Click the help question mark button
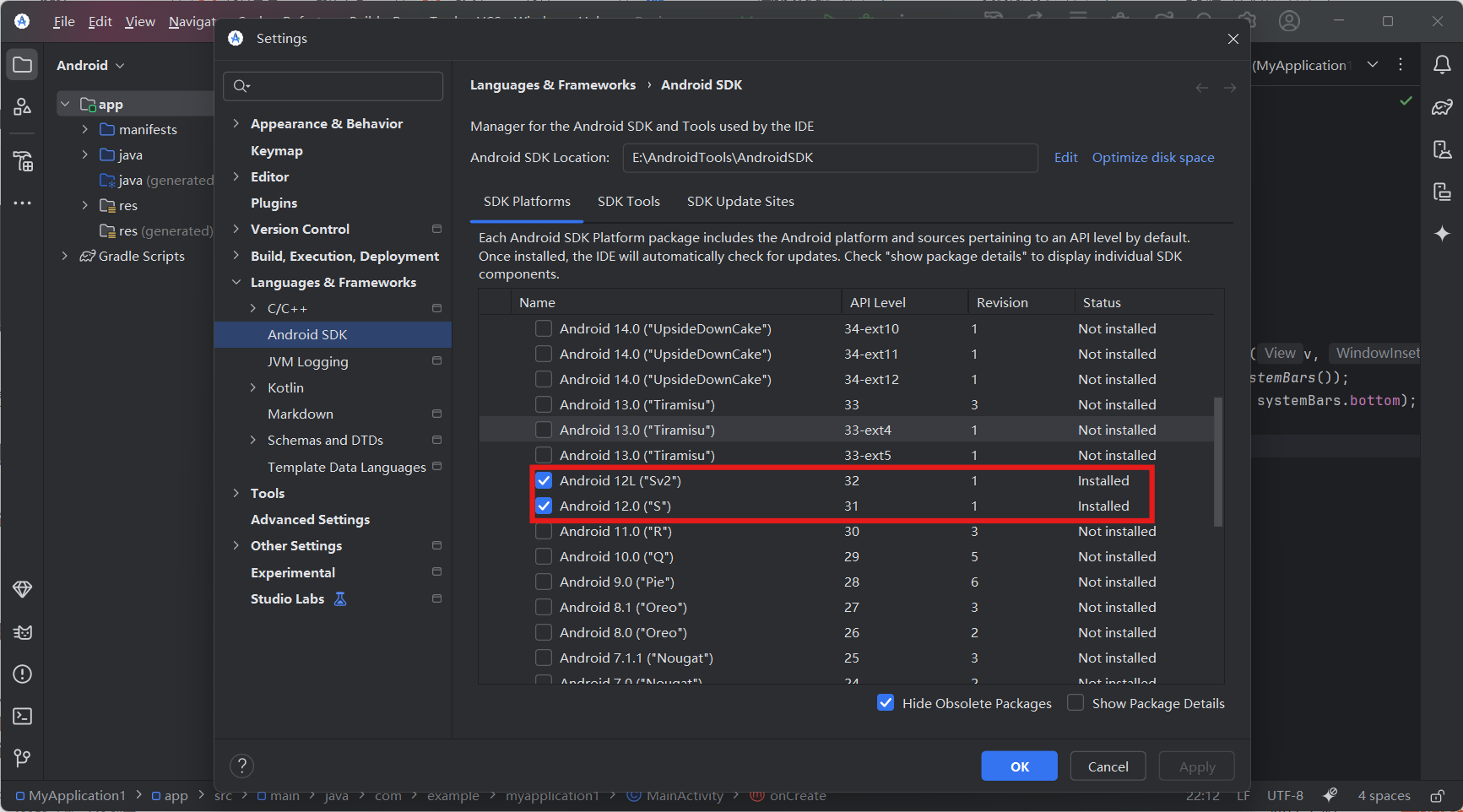Screen dimensions: 1463x812 (x=241, y=766)
